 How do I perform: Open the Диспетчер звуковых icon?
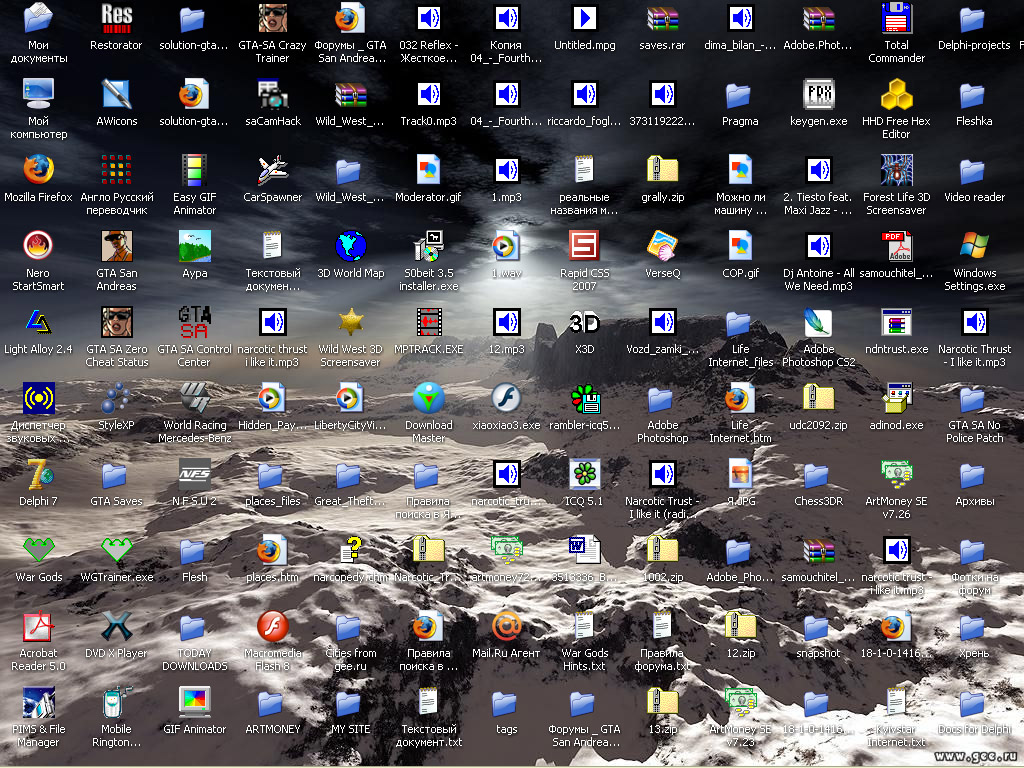(38, 398)
